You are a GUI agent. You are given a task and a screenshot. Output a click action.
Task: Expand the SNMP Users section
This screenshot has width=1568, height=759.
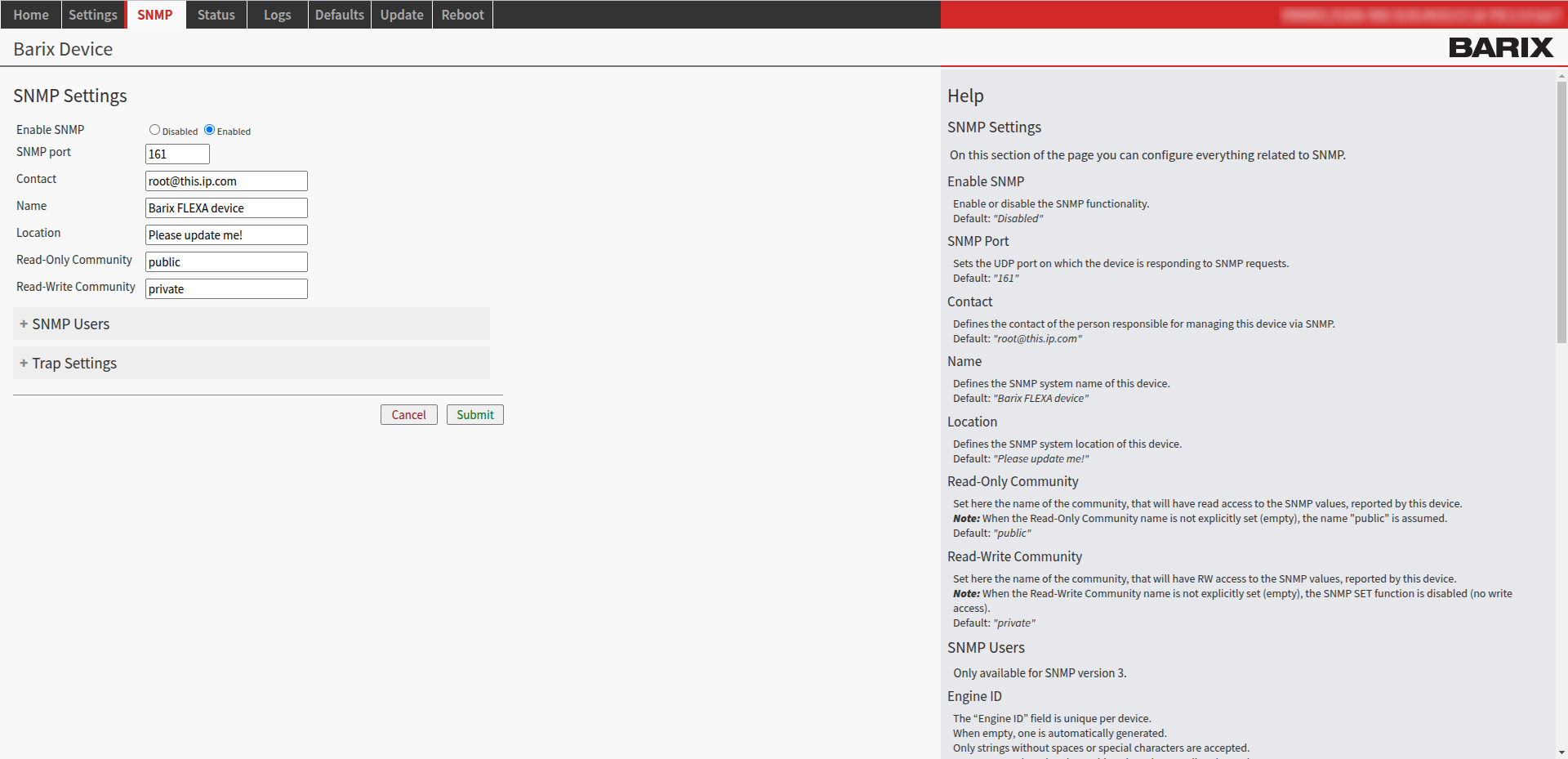pyautogui.click(x=70, y=324)
